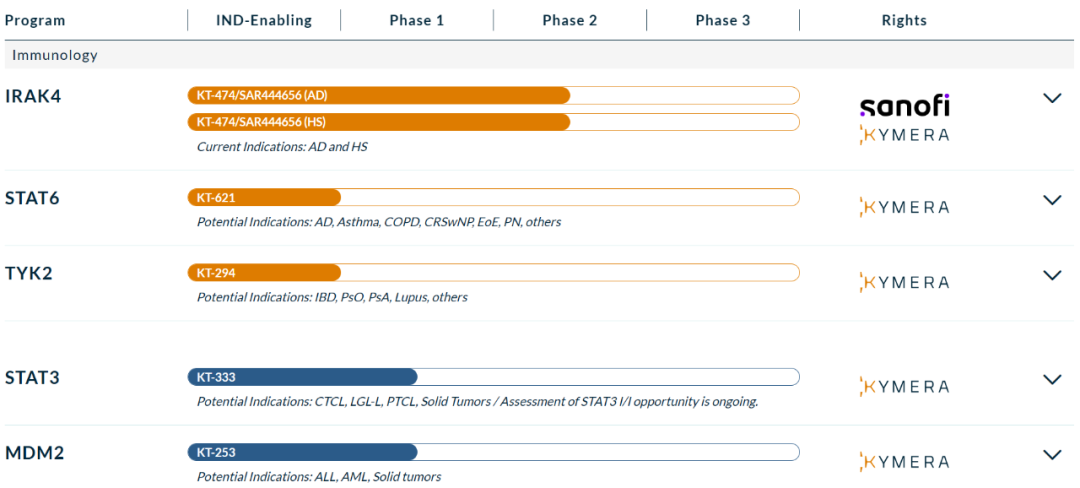Viewport: 1080px width, 488px height.
Task: Click the KT-474/SAR444656 (AD) progress bar
Action: tap(378, 95)
